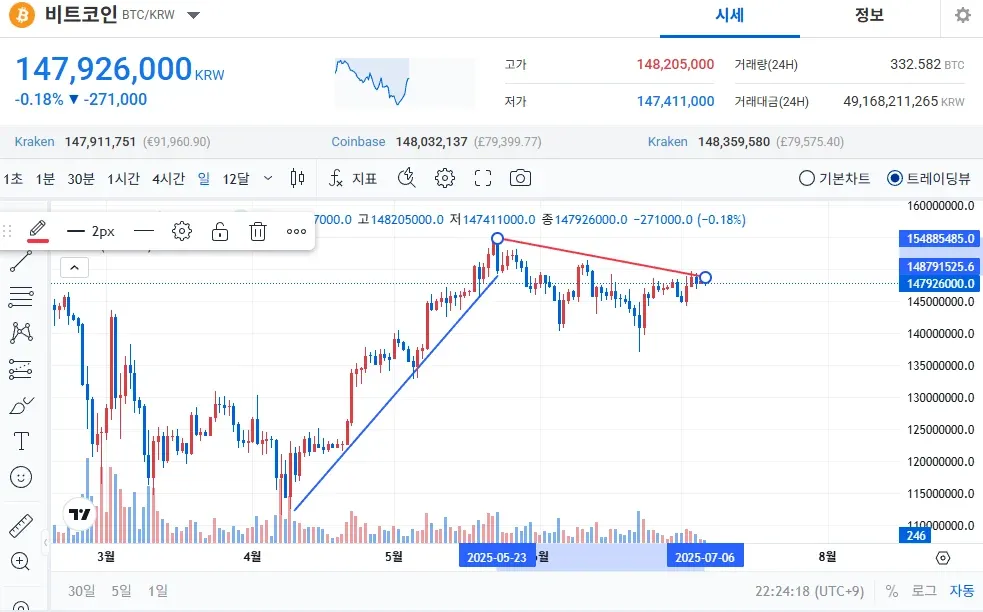Switch to the 시세 tab
983x612 pixels.
[x=729, y=15]
